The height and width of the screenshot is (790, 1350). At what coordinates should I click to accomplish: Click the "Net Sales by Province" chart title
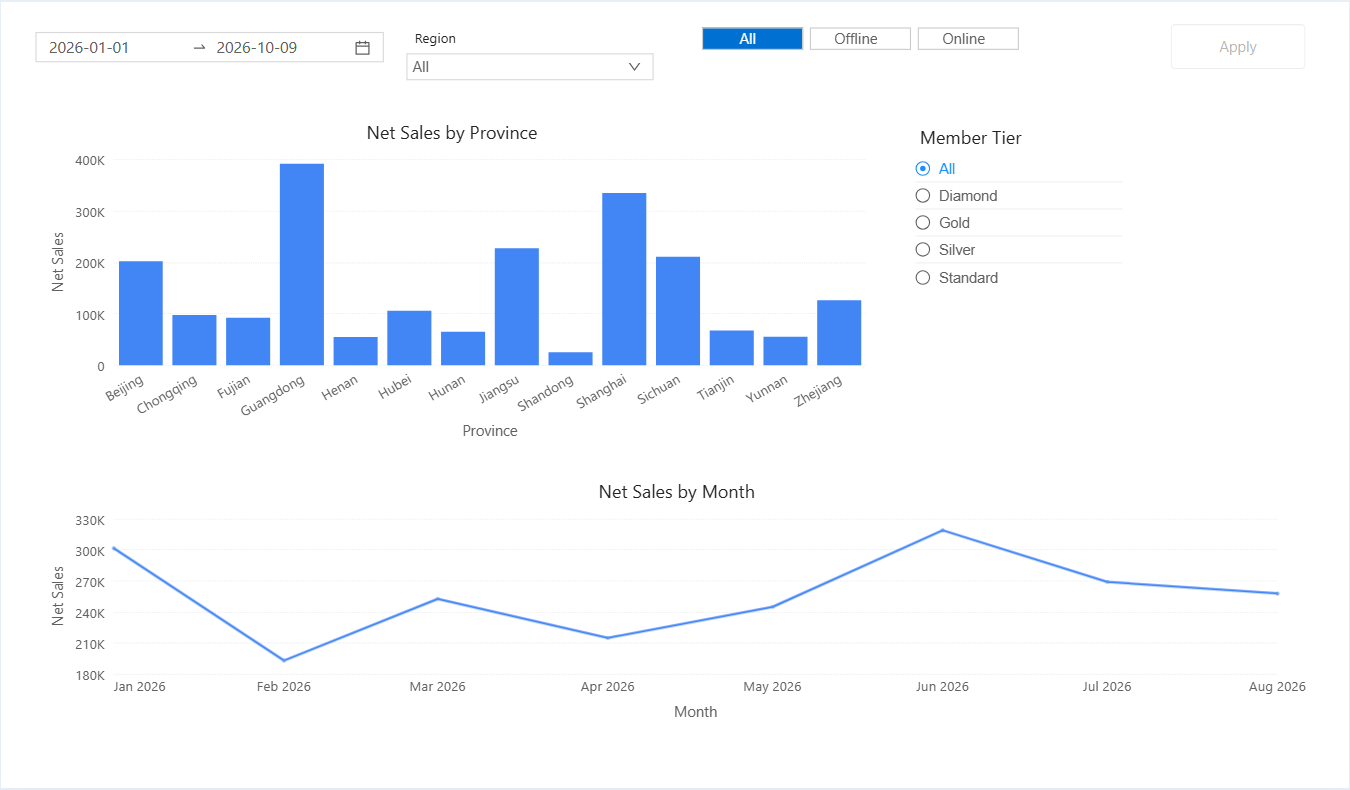452,133
